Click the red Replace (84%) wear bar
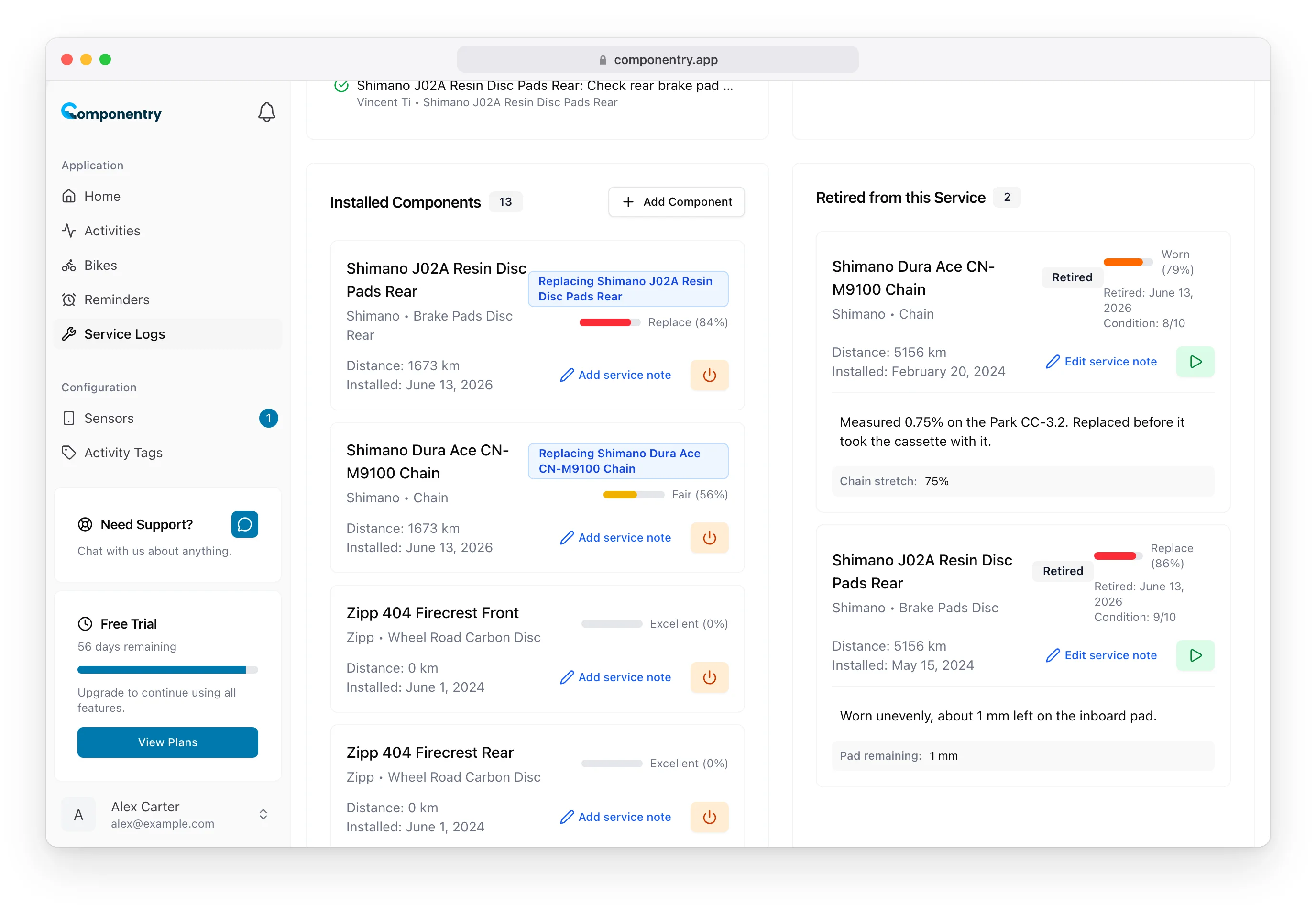This screenshot has width=1316, height=908. point(610,322)
